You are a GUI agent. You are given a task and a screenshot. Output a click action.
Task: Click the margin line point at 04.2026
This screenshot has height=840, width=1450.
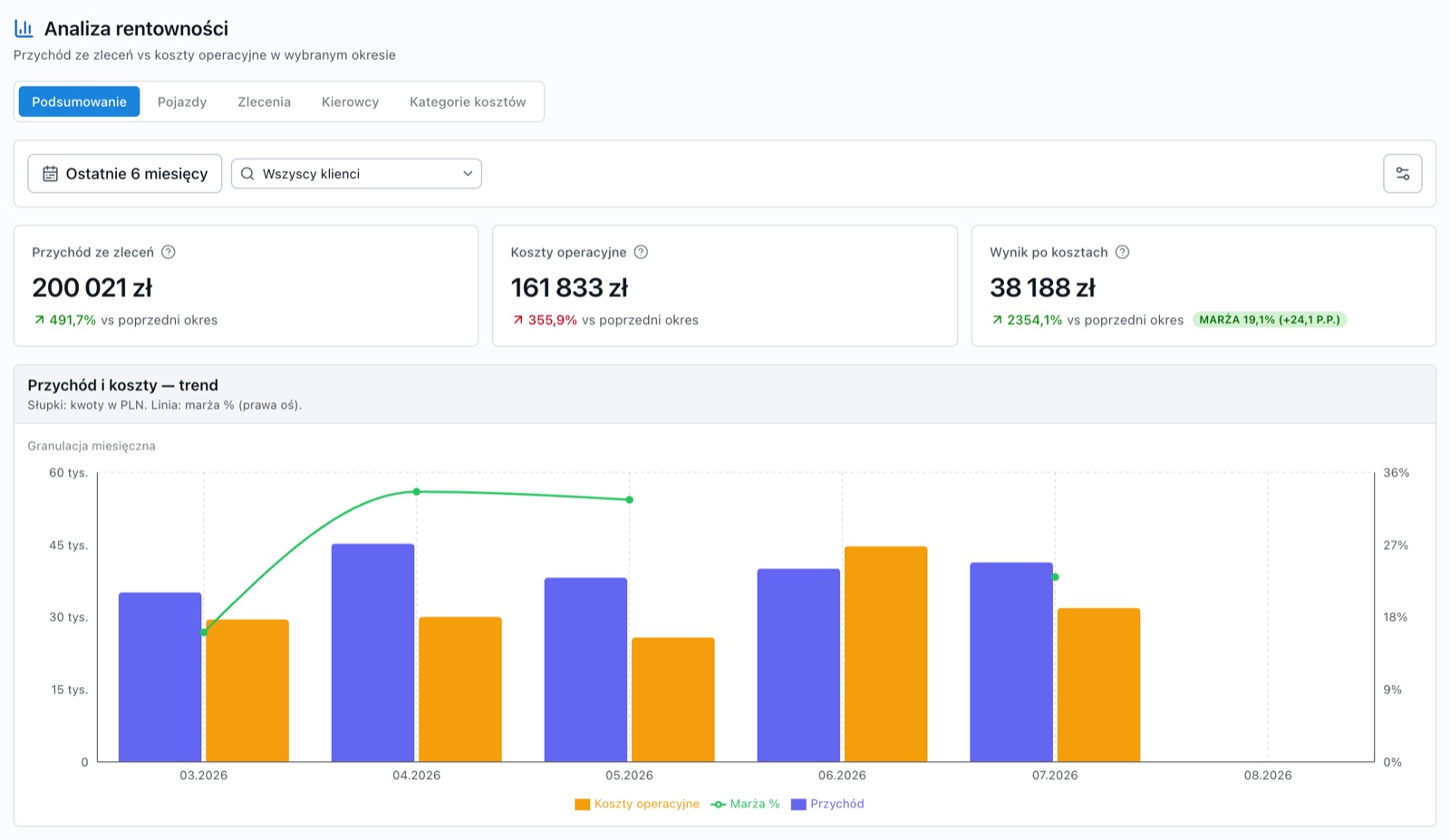417,492
